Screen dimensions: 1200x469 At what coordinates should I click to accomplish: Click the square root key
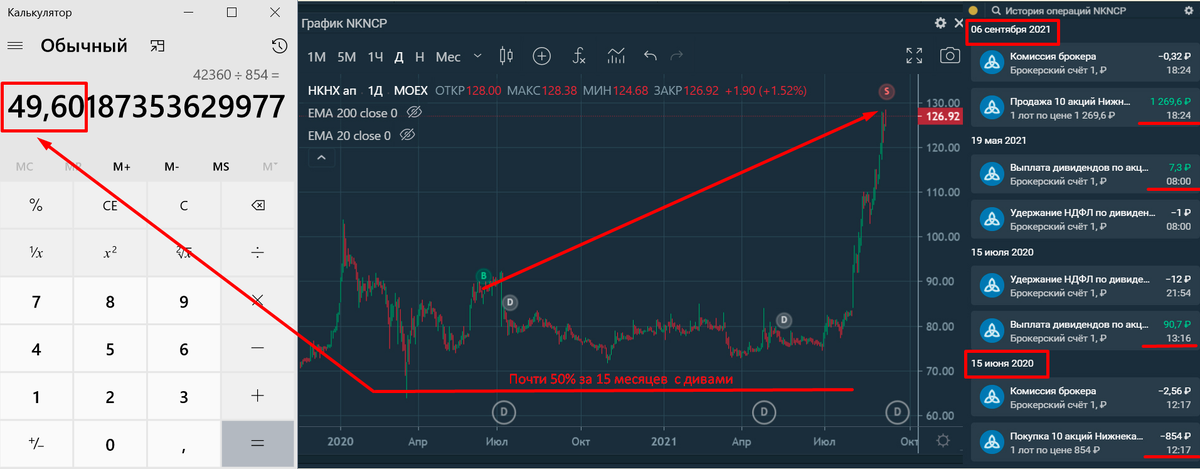coord(184,253)
